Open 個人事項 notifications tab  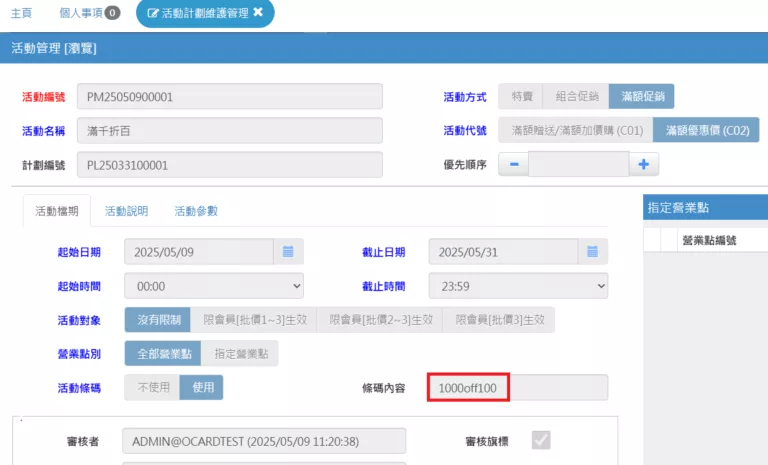pyautogui.click(x=90, y=13)
